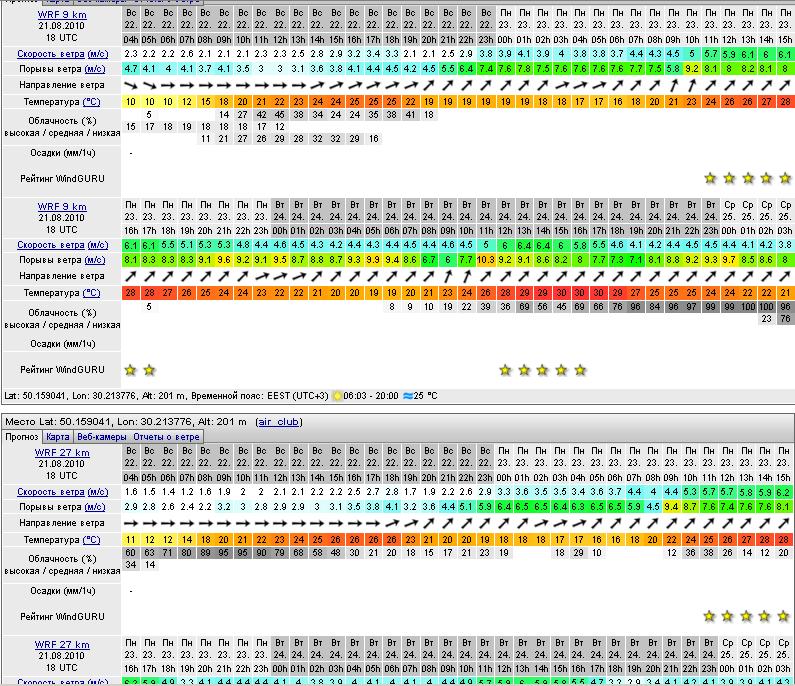Image resolution: width=795 pixels, height=686 pixels.
Task: Click the м/с link beside Порывы ветра in the WRF 27 km table
Action: click(x=95, y=507)
